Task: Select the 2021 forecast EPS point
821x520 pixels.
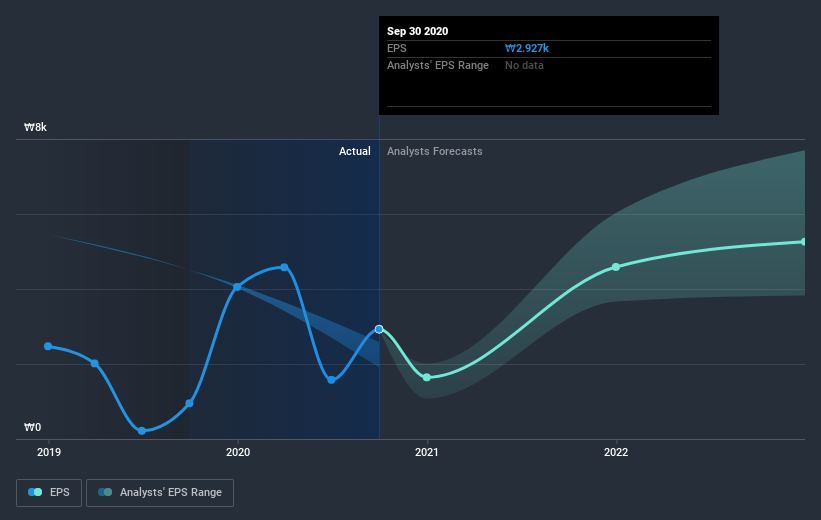Action: click(x=427, y=378)
